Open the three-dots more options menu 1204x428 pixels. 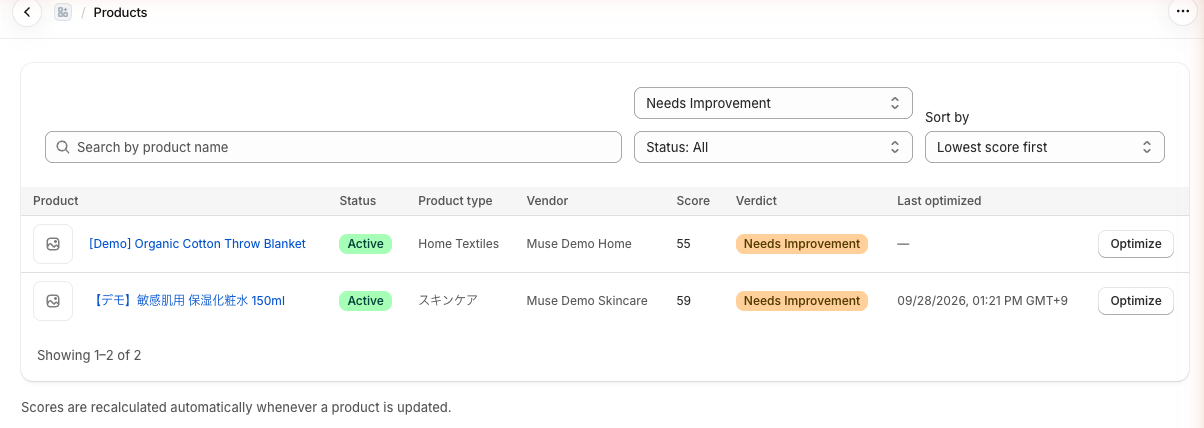pos(1183,12)
